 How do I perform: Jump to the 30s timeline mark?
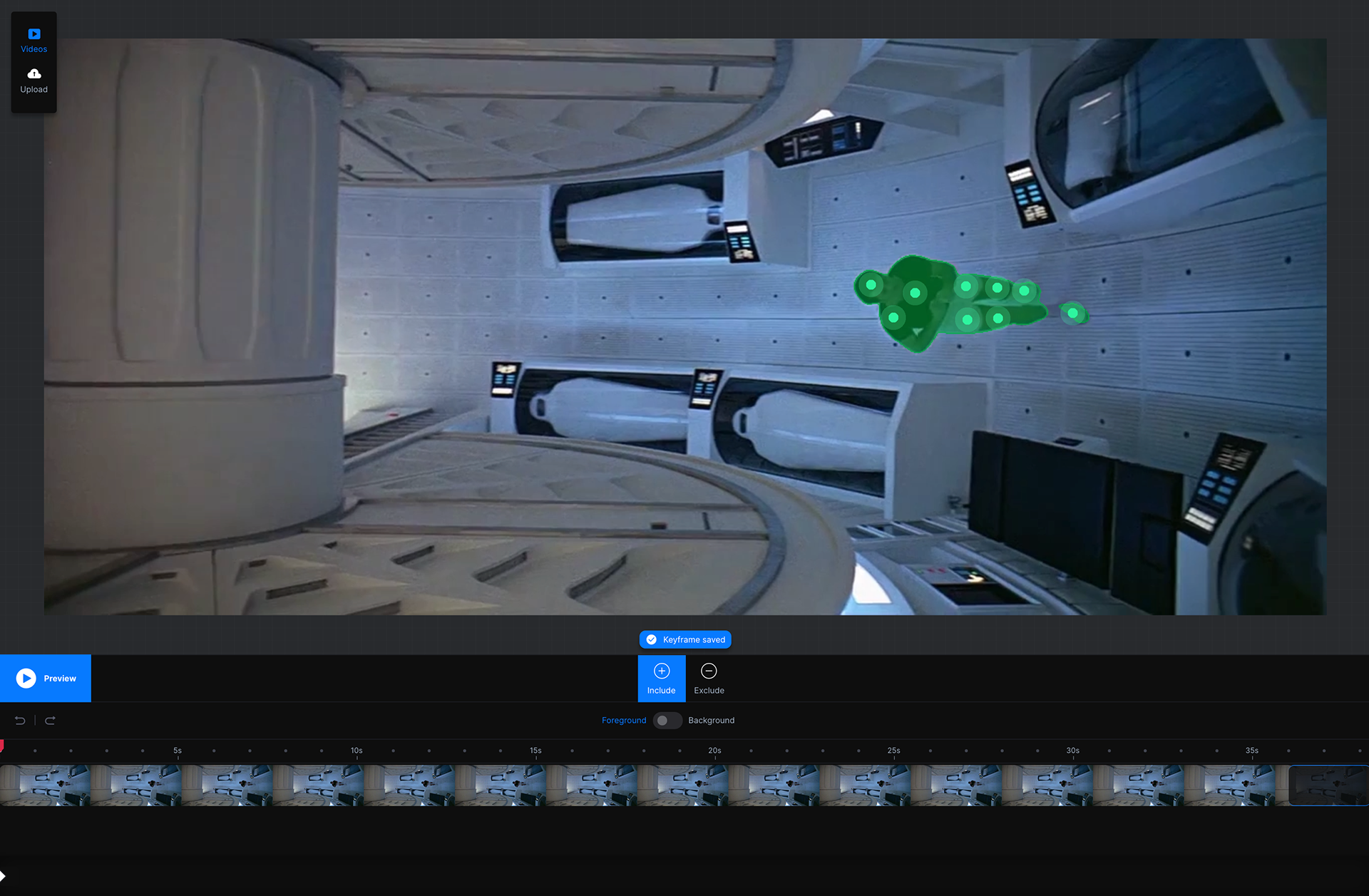1072,751
